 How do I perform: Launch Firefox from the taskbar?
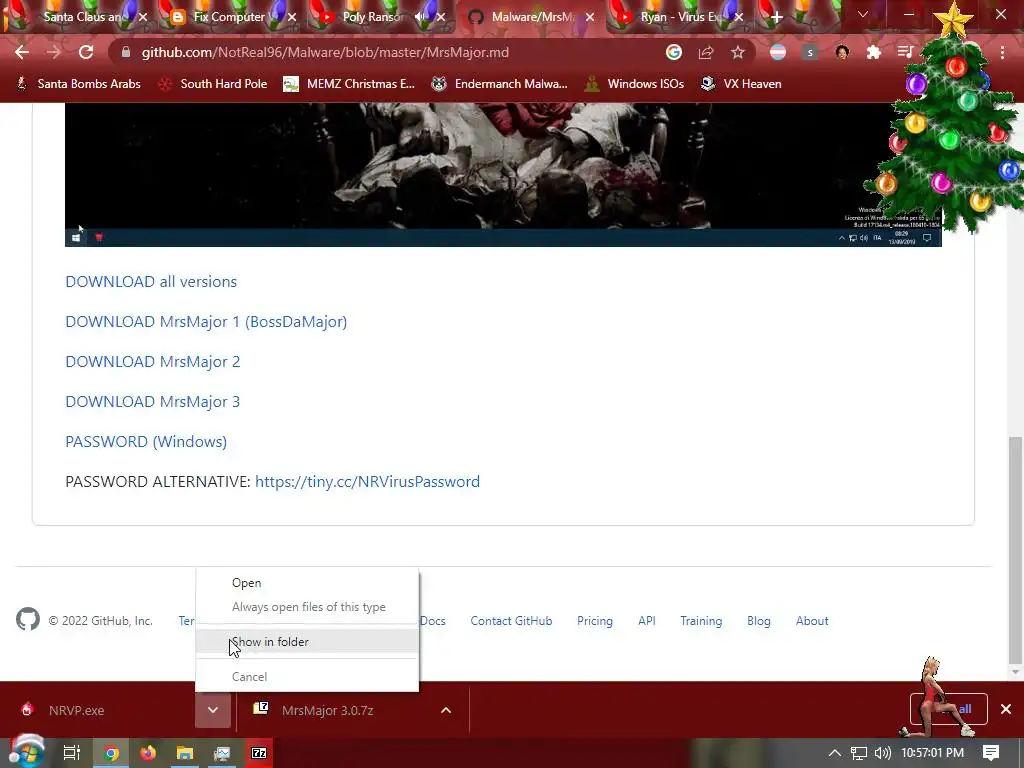tap(148, 753)
